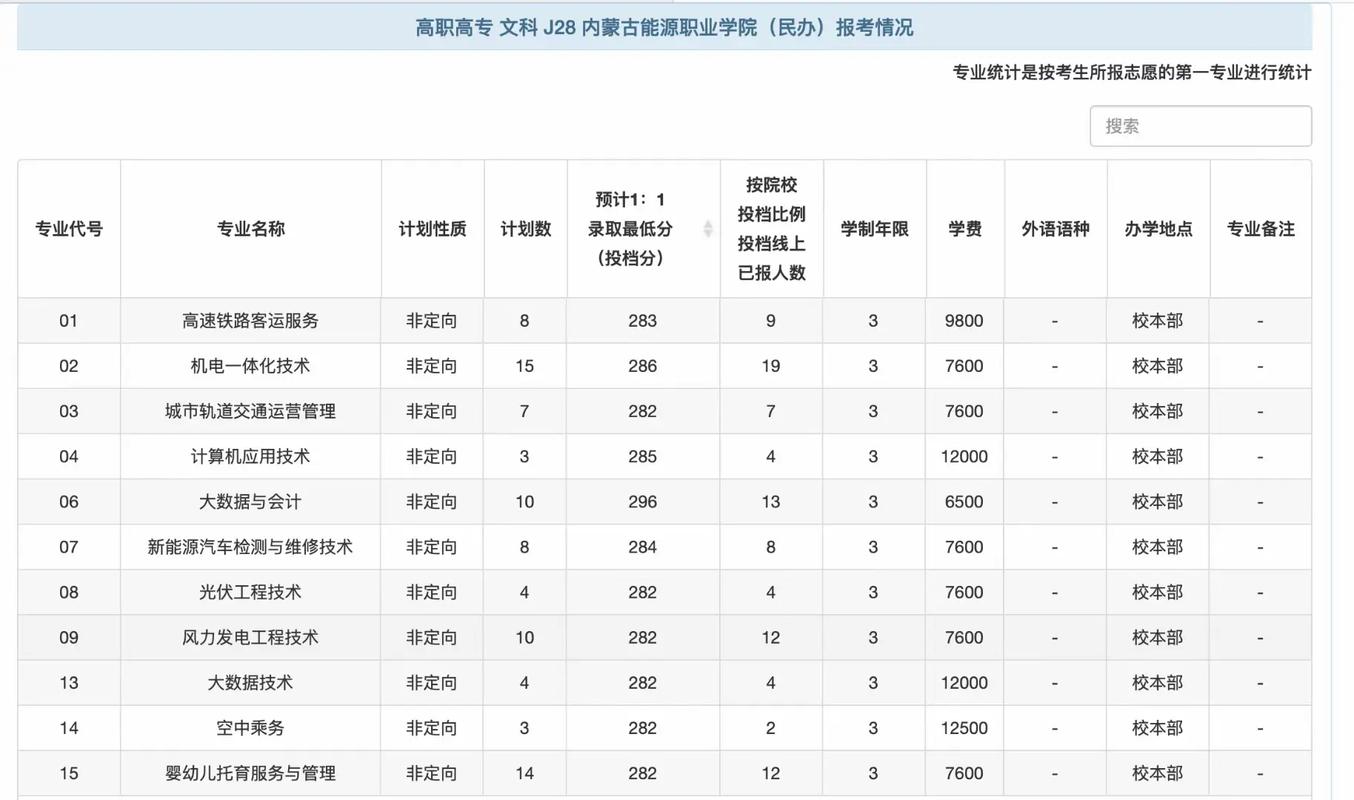The width and height of the screenshot is (1354, 800).
Task: Select the 机电一体化技术 major name
Action: point(251,366)
